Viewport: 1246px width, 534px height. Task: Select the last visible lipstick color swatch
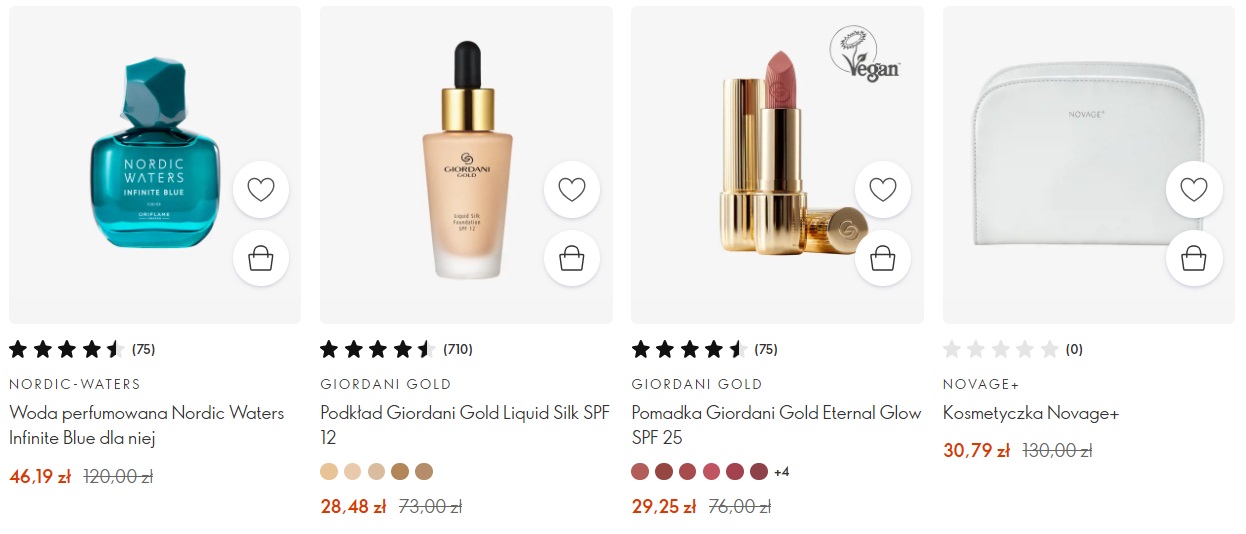pos(759,471)
